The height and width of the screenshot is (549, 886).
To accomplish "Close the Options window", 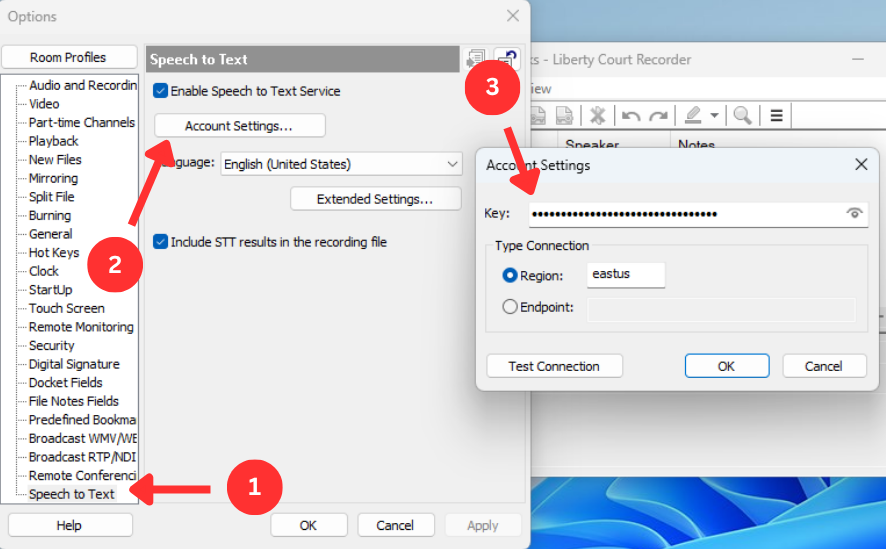I will point(513,16).
